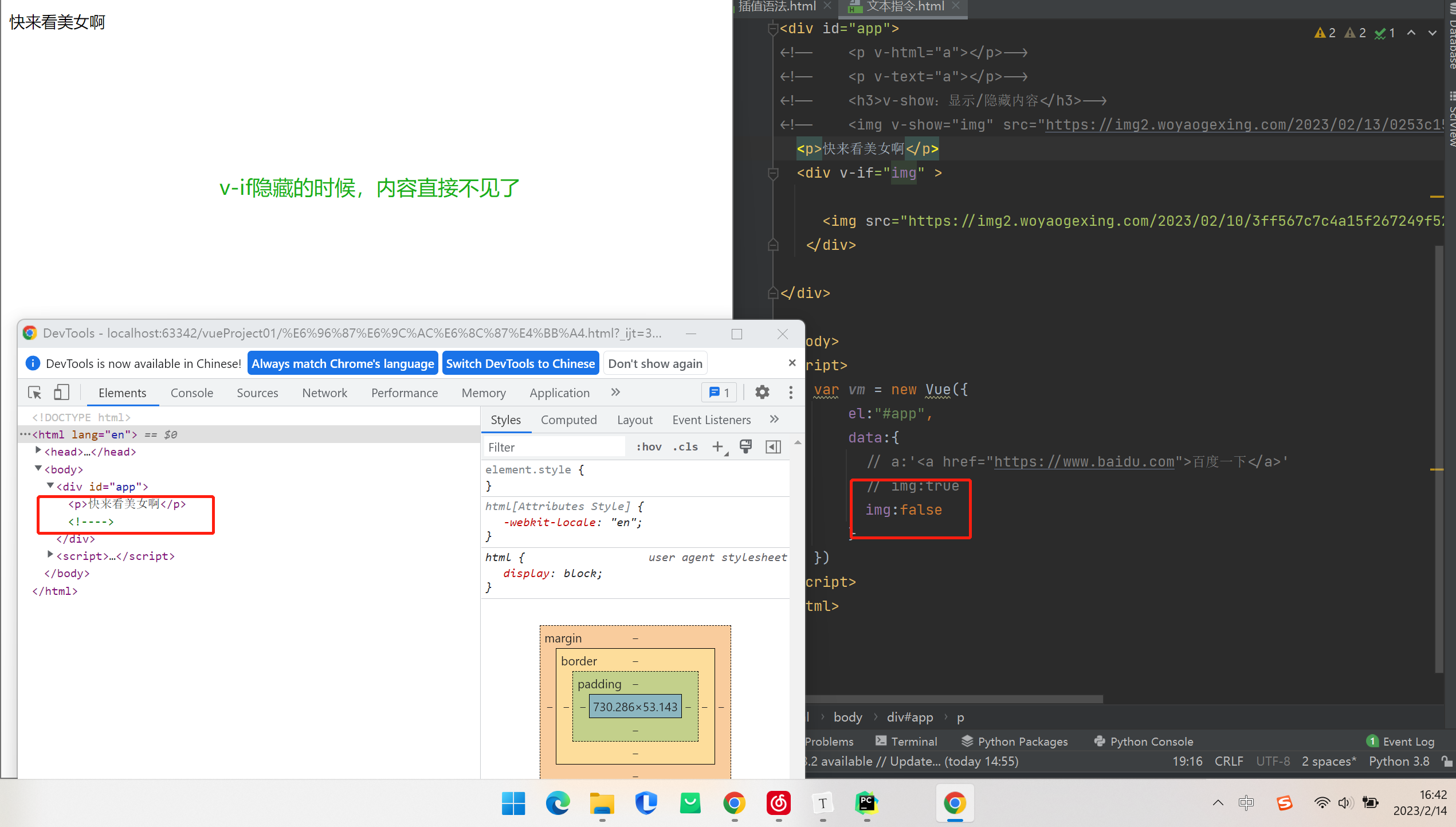Open File Explorer from taskbar
Image resolution: width=1456 pixels, height=827 pixels.
(602, 803)
